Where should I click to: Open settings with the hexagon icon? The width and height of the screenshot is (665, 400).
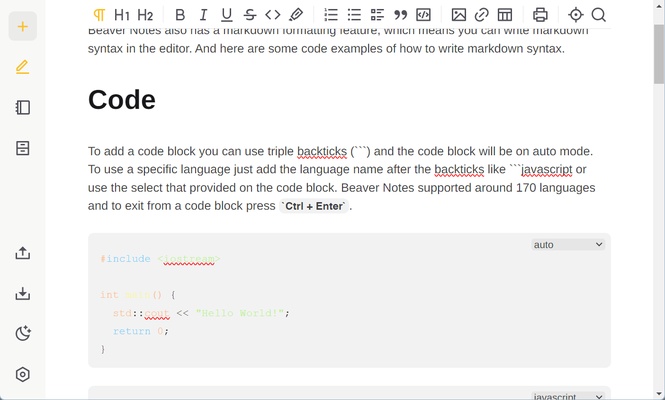click(x=22, y=374)
